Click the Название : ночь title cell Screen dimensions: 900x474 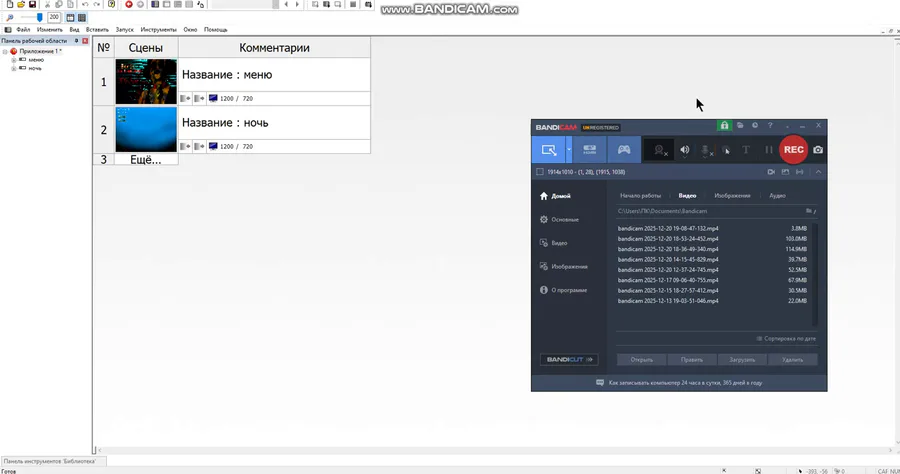pyautogui.click(x=274, y=123)
